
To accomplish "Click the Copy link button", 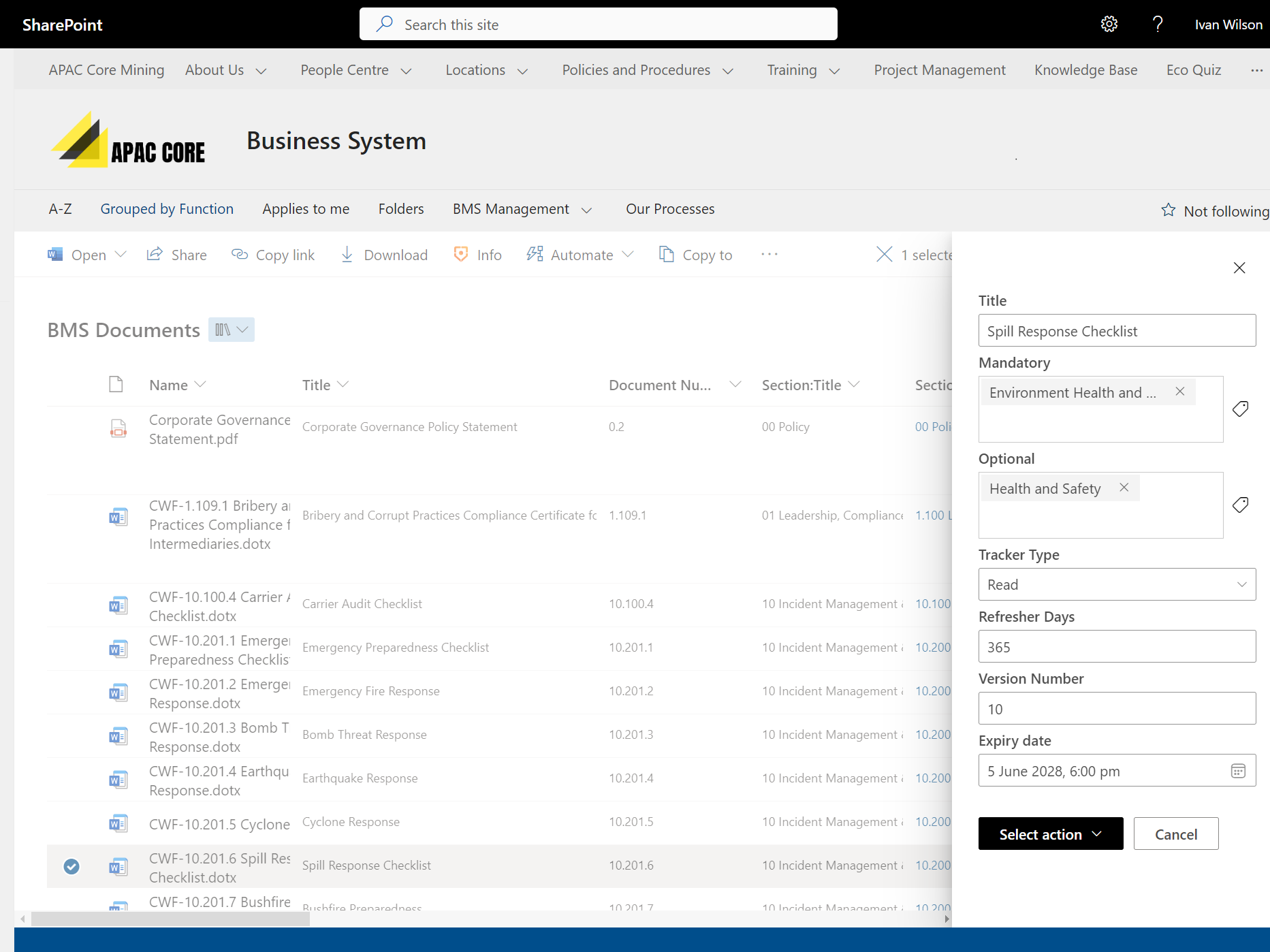I will (x=273, y=255).
